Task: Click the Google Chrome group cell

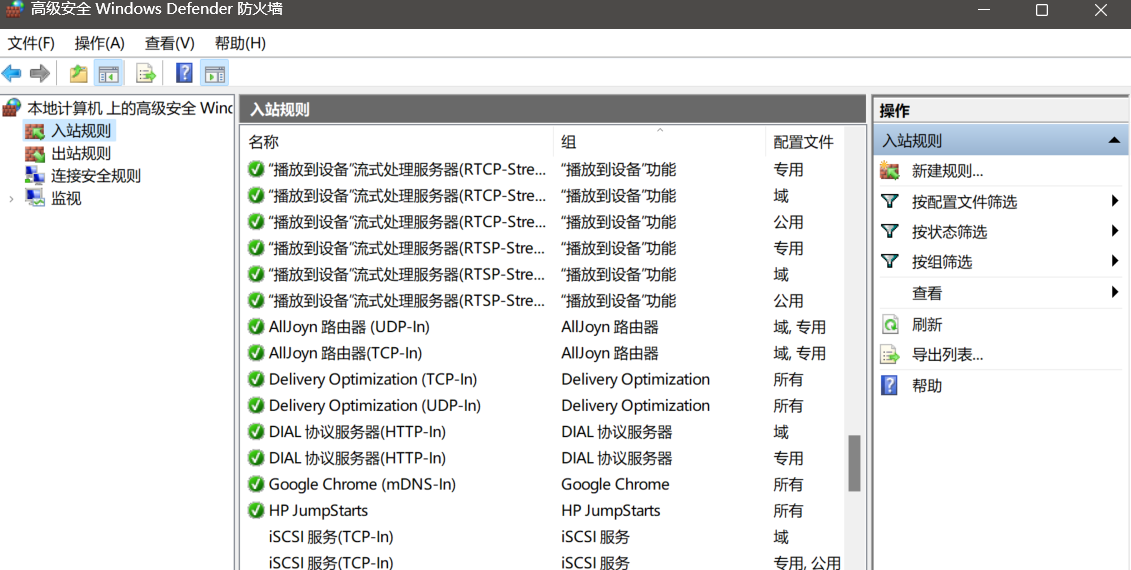Action: 615,484
